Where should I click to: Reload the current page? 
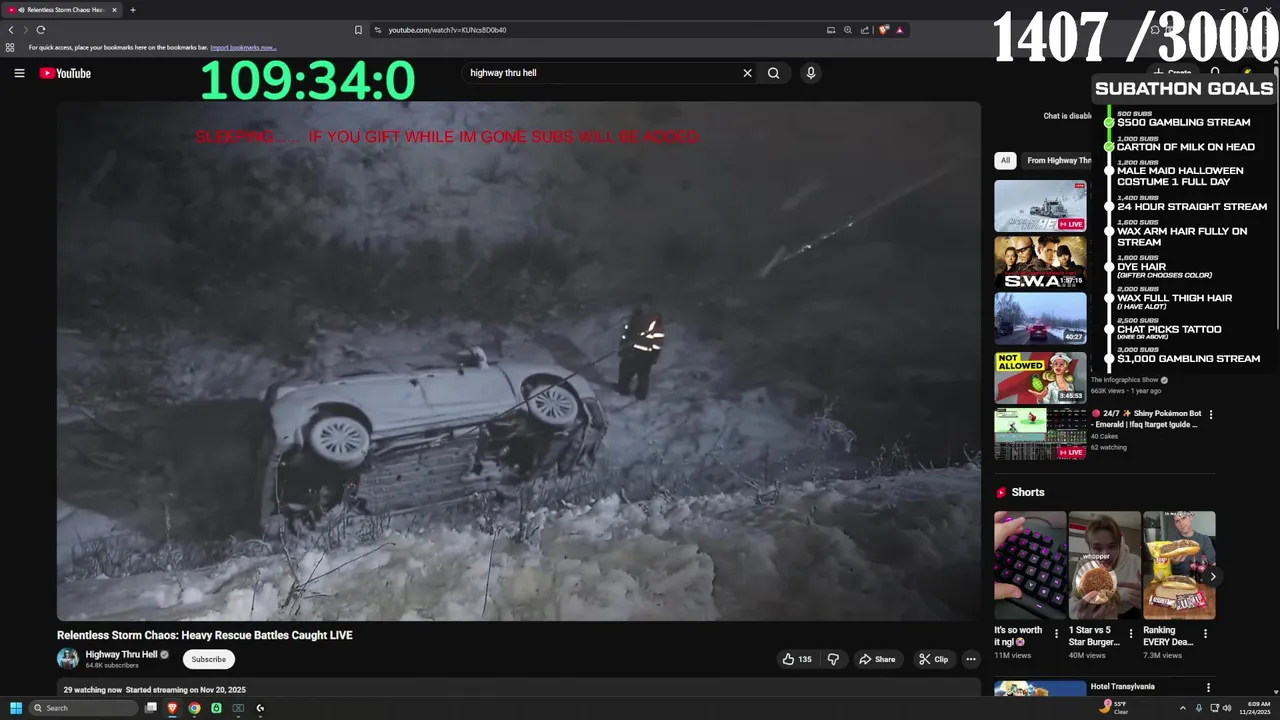41,30
